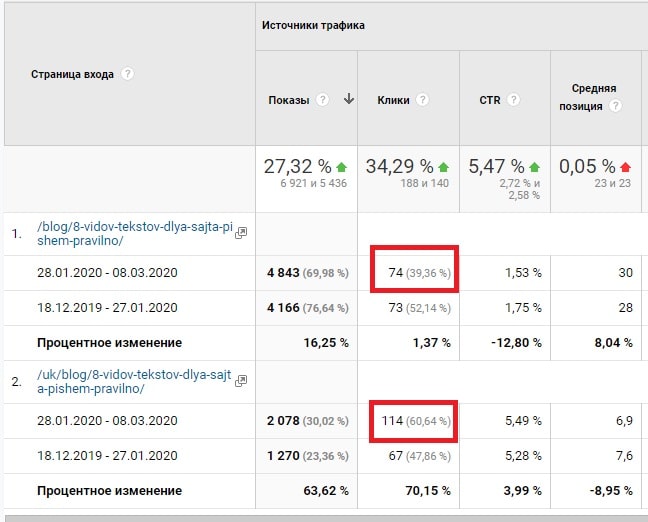Sort by Показы column header
The image size is (648, 522).
click(x=289, y=100)
